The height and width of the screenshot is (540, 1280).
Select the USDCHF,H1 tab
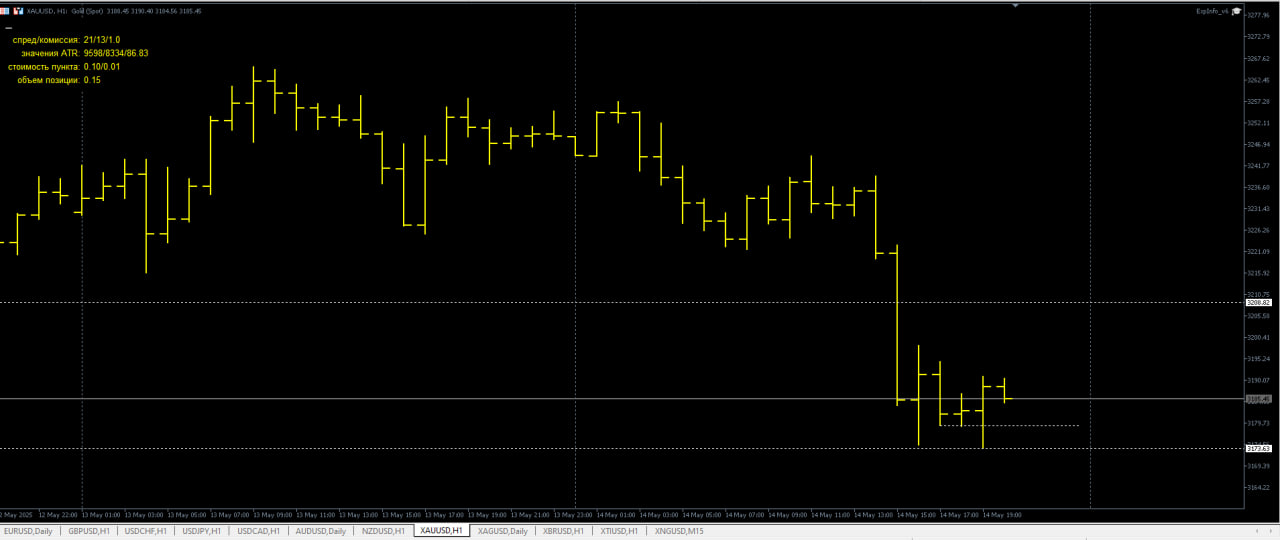(145, 531)
